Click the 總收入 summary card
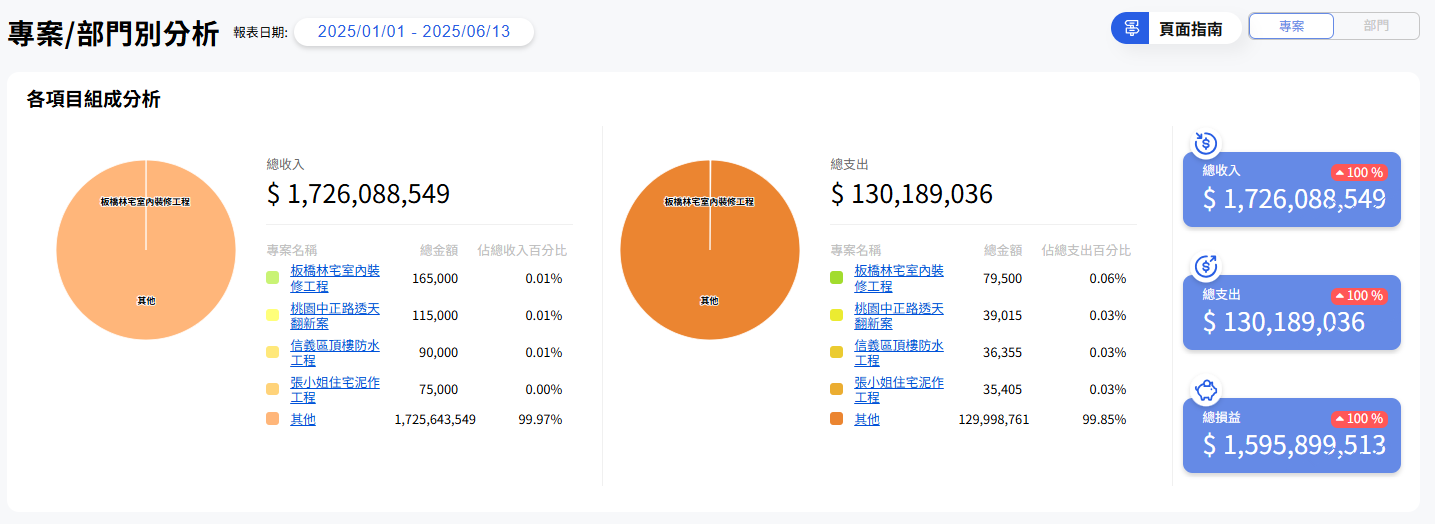 point(1291,190)
